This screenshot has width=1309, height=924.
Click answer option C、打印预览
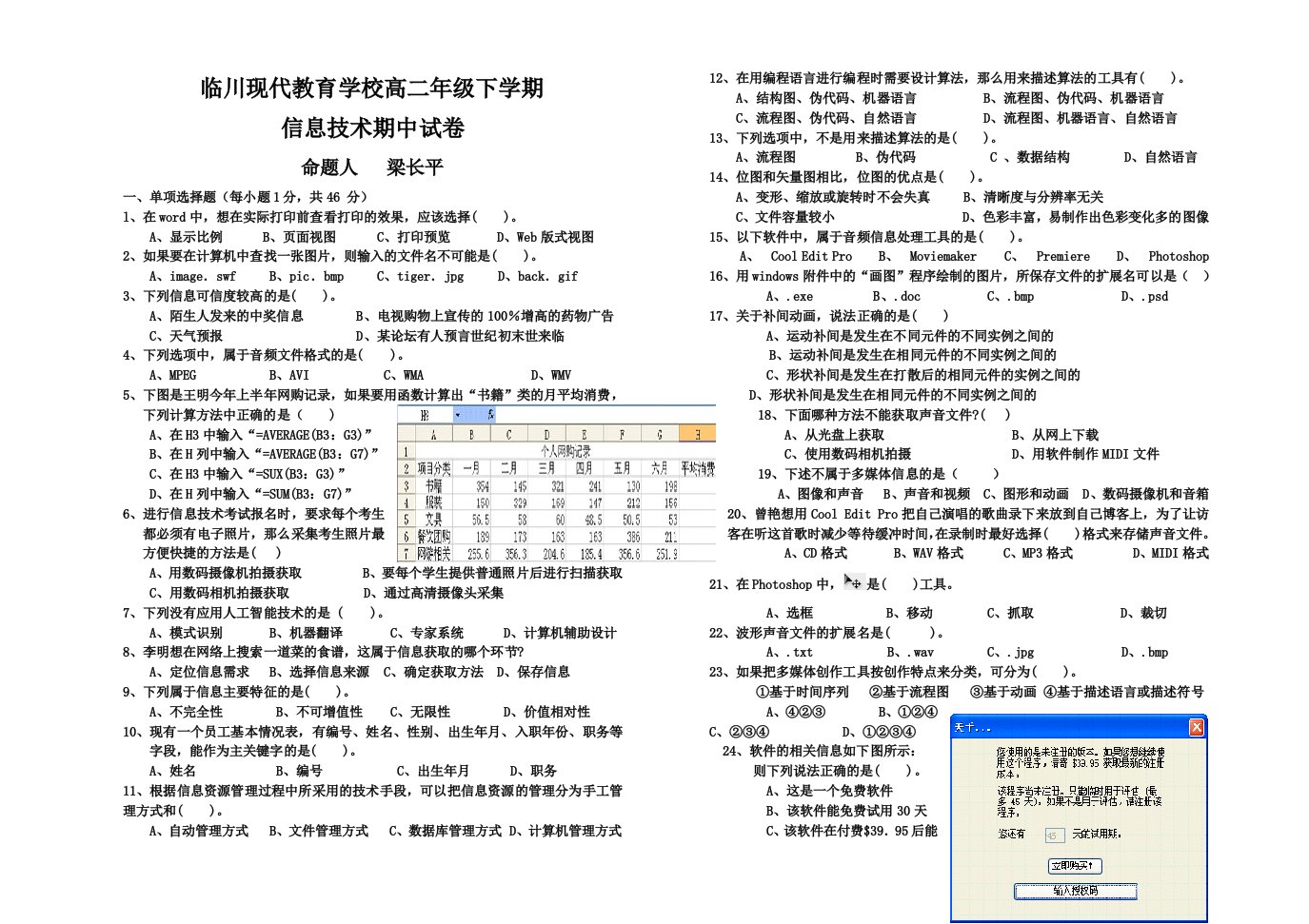[x=413, y=237]
